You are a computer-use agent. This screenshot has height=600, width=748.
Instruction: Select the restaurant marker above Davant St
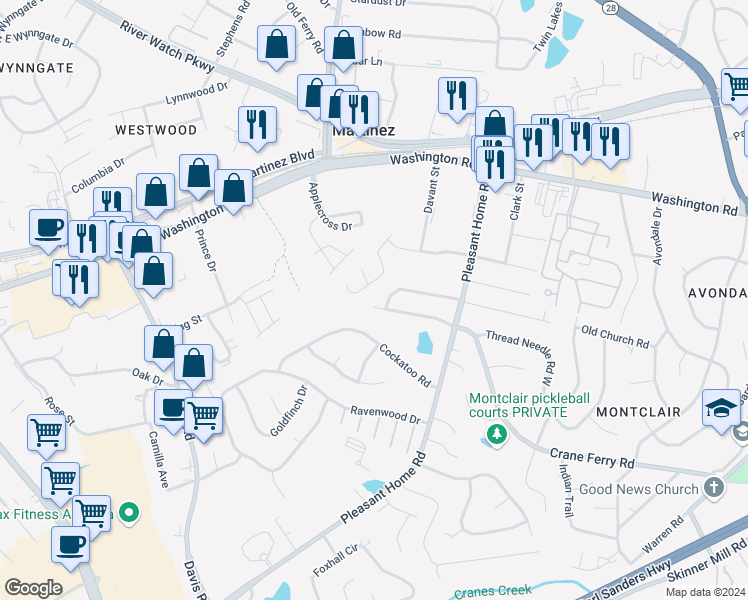click(456, 96)
